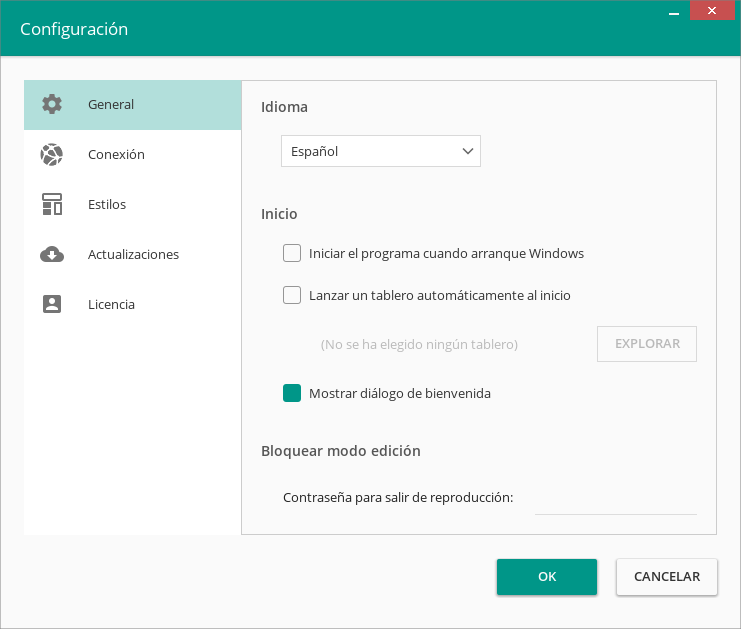
Task: Enable starting the program when Windows boots
Action: (292, 253)
